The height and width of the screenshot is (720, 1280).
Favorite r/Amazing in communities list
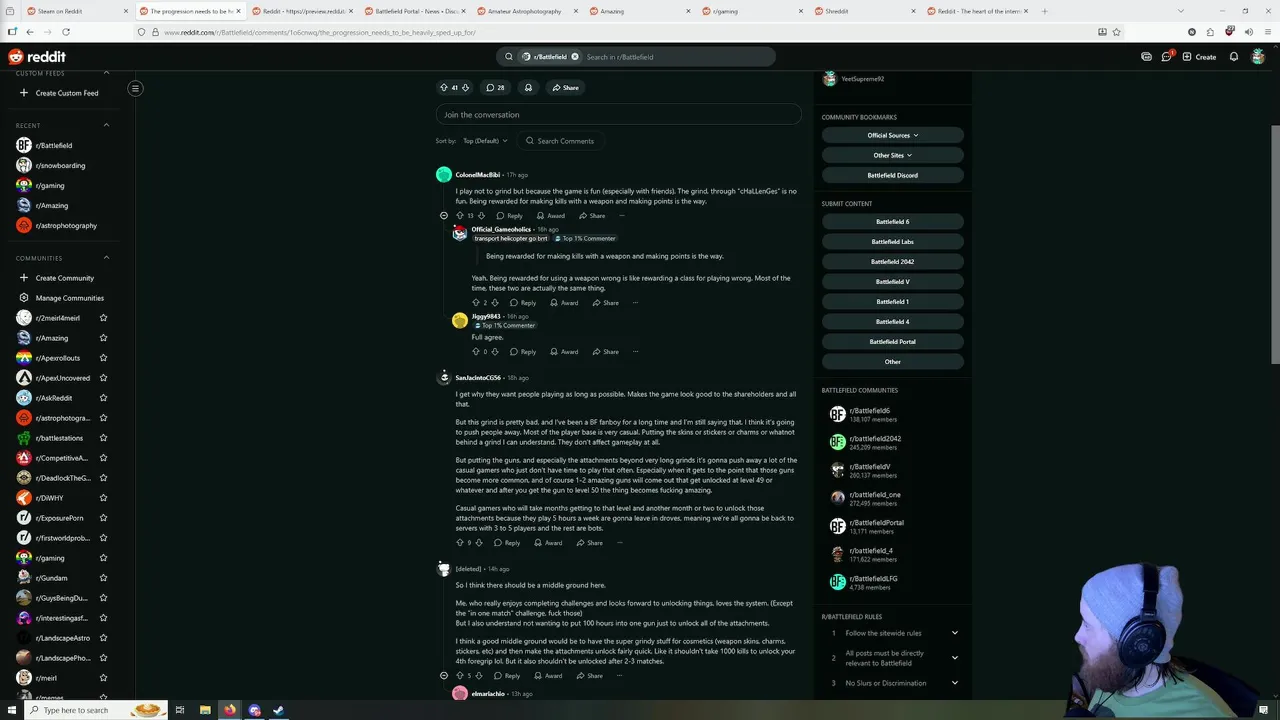click(103, 338)
